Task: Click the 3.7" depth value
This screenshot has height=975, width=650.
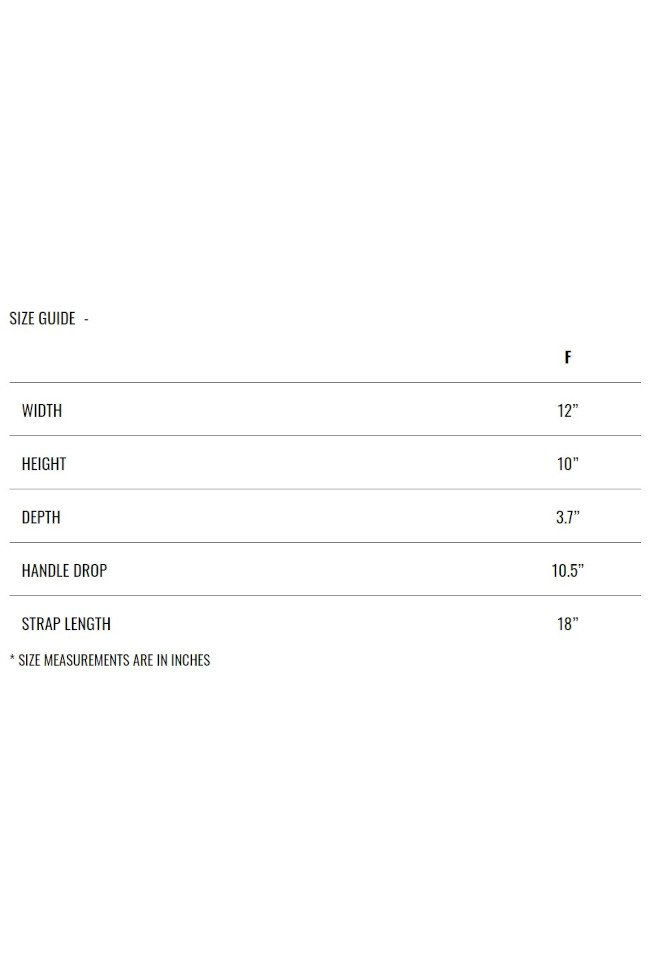Action: tap(567, 517)
